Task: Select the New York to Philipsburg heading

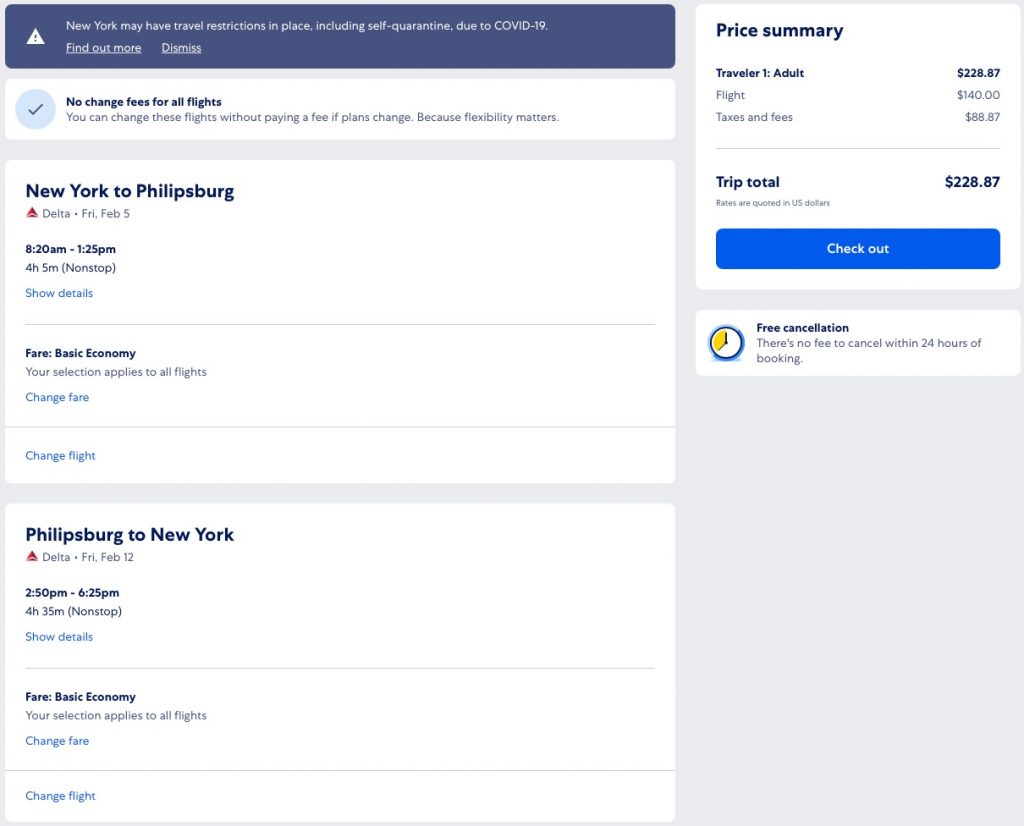Action: tap(130, 191)
